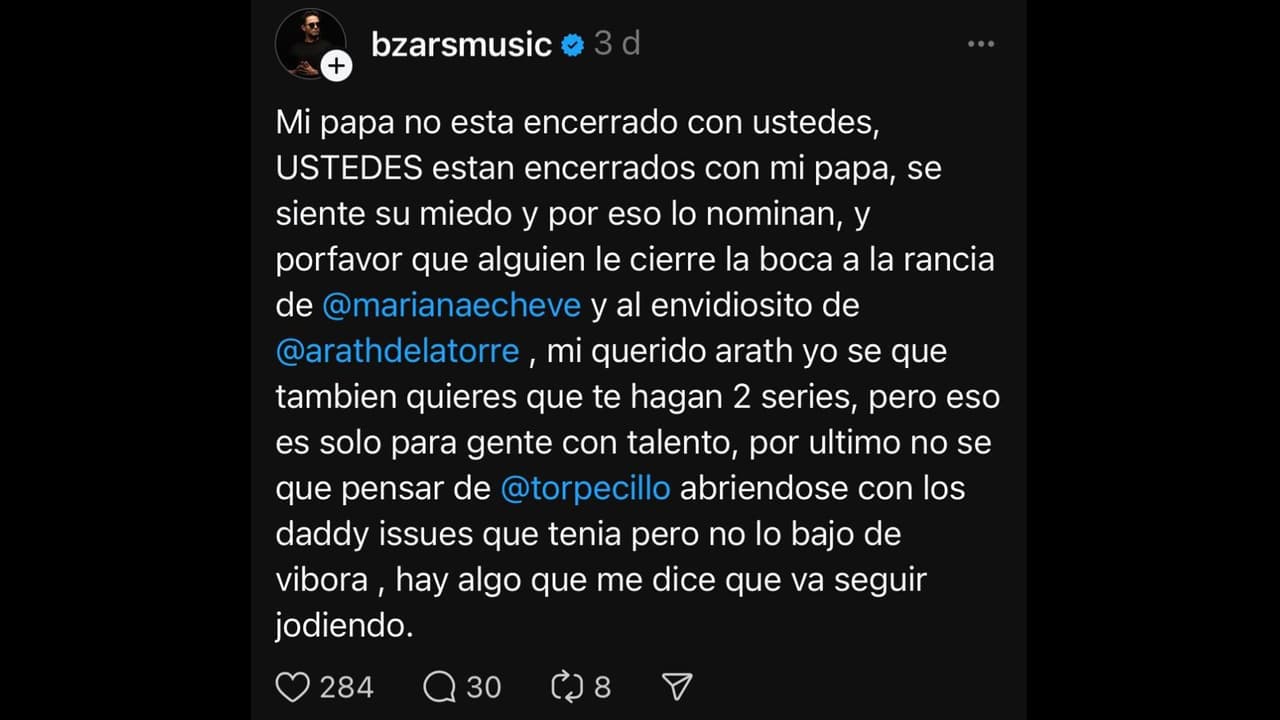Open the @arathdelatorre mention
Image resolution: width=1280 pixels, height=720 pixels.
click(398, 351)
